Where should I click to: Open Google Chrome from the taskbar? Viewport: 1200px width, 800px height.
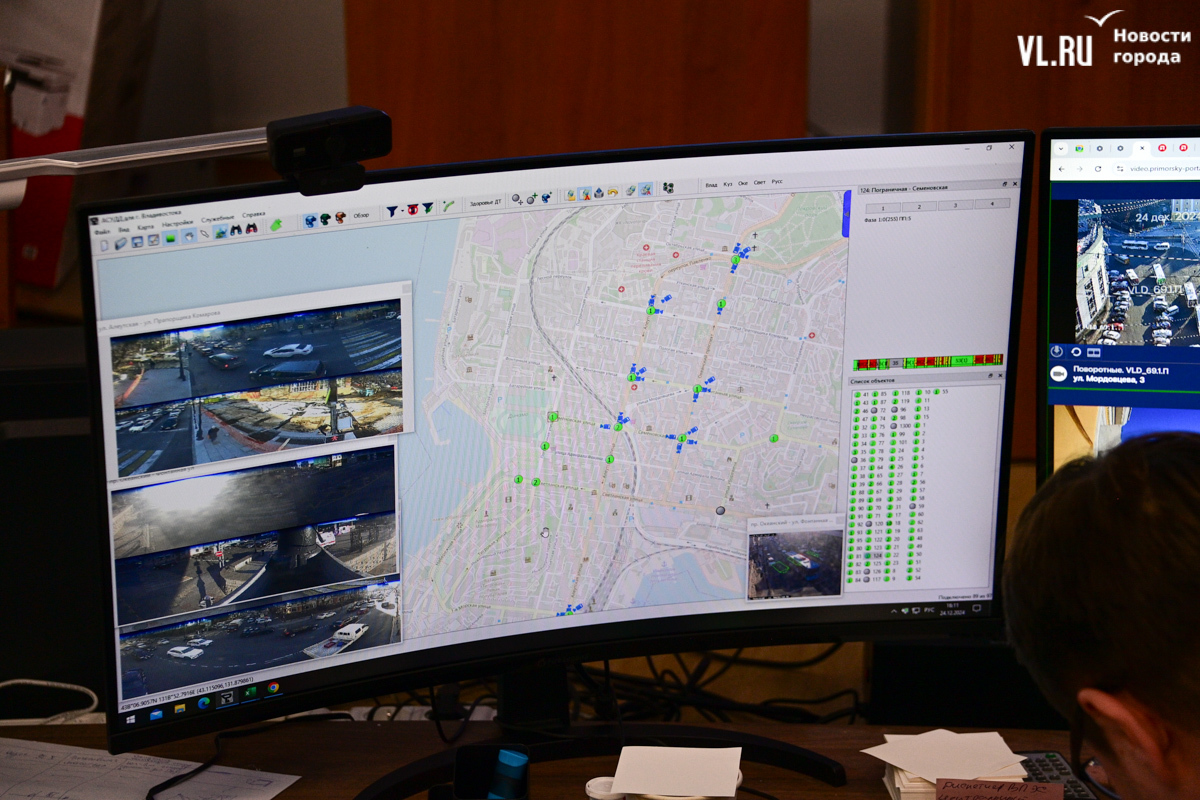click(x=273, y=688)
